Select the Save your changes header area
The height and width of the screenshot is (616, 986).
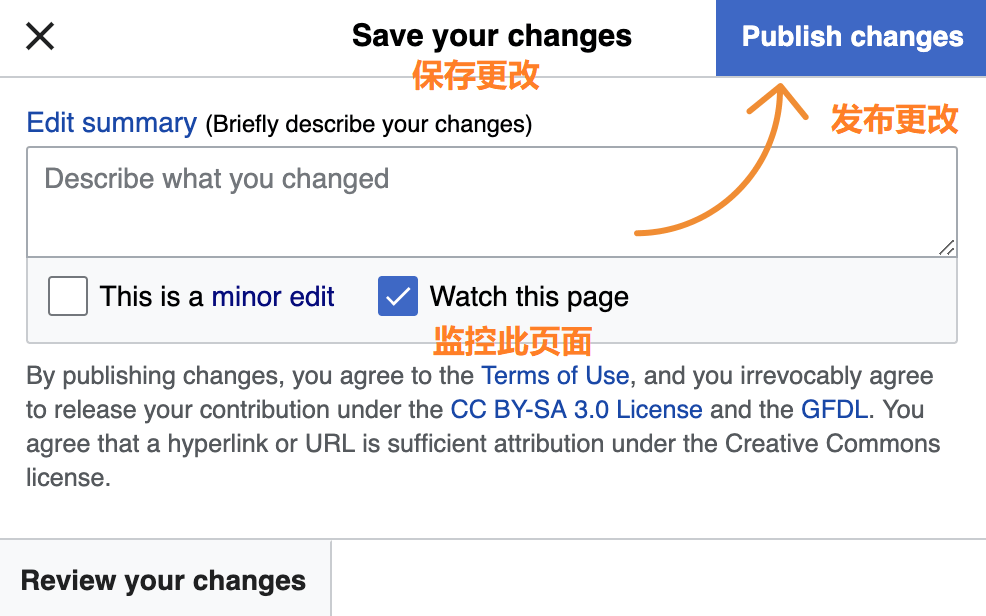[491, 36]
